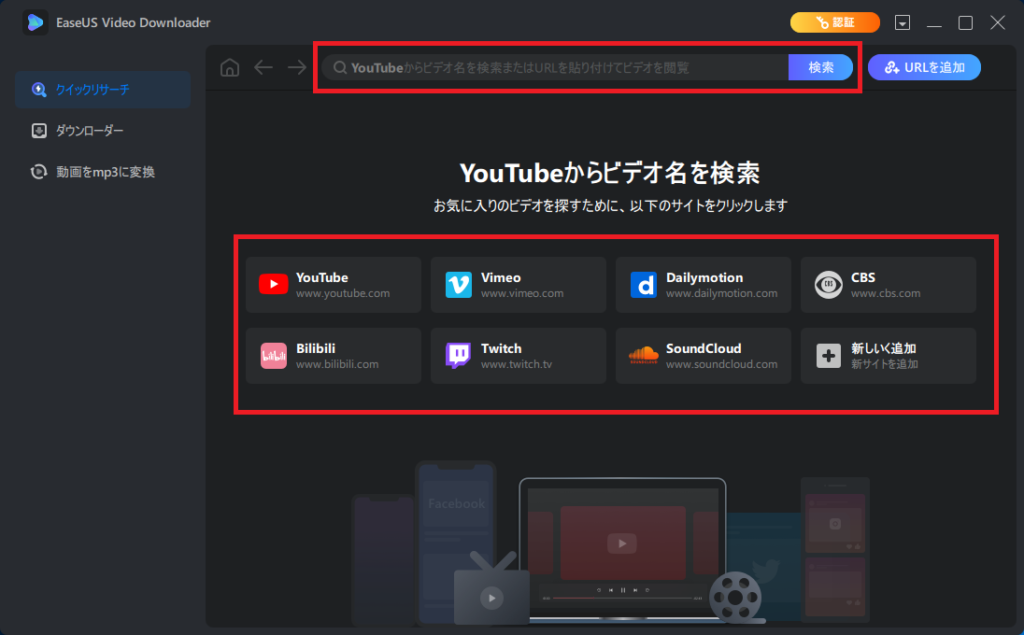The height and width of the screenshot is (635, 1024).
Task: Select the CBS site tile
Action: click(888, 284)
